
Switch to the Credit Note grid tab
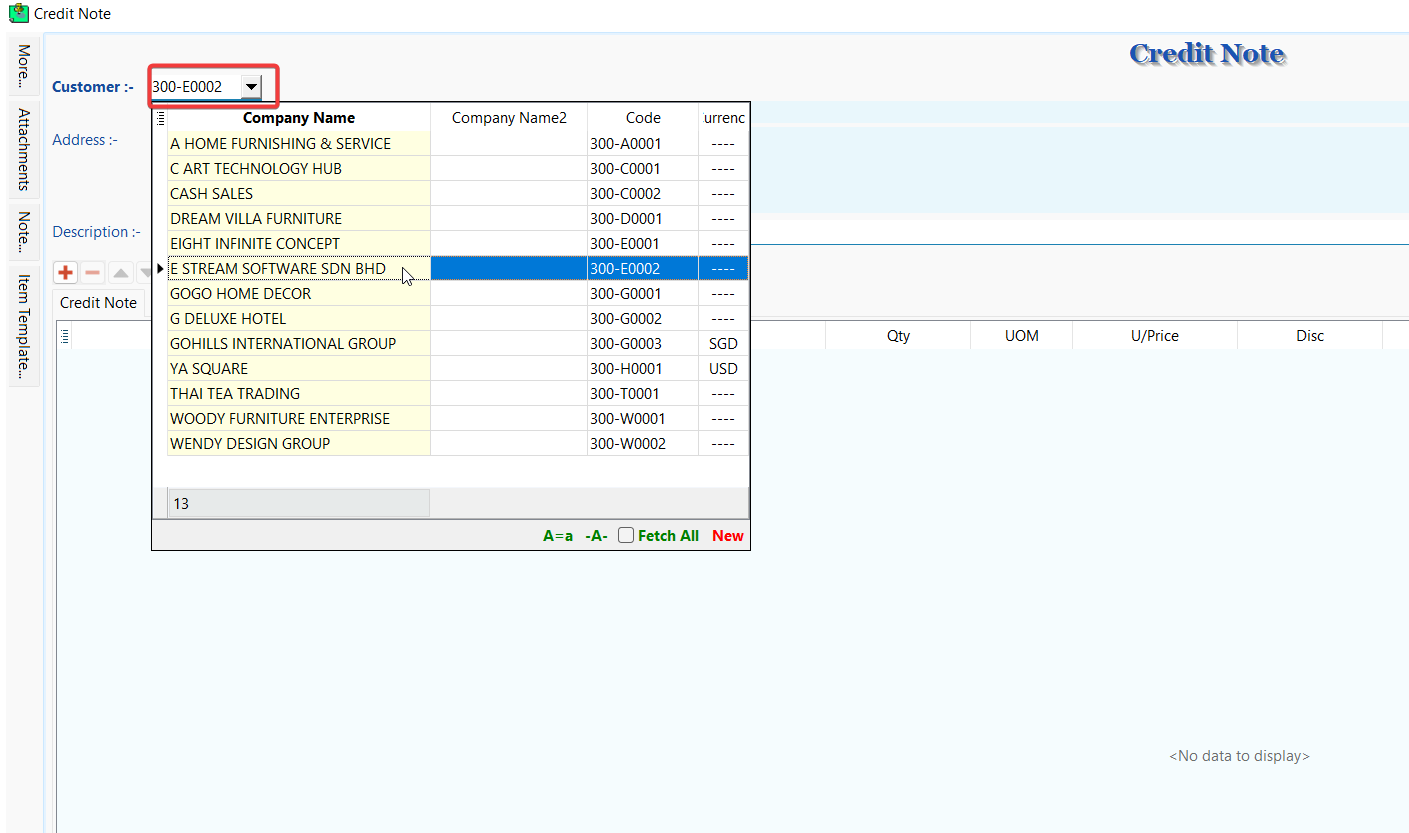click(98, 303)
